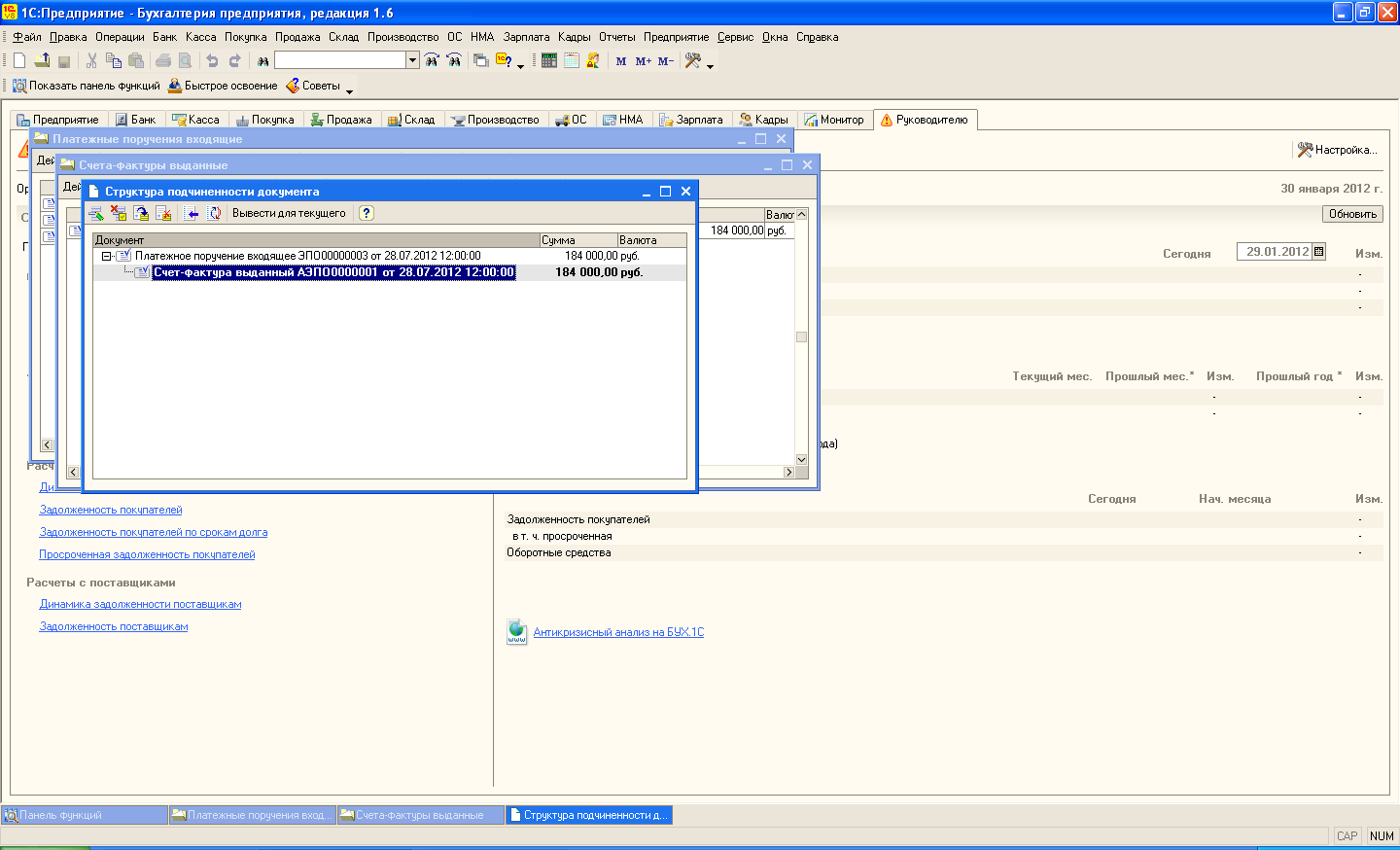This screenshot has width=1400, height=850.
Task: Open the Отчеты menu
Action: click(617, 37)
